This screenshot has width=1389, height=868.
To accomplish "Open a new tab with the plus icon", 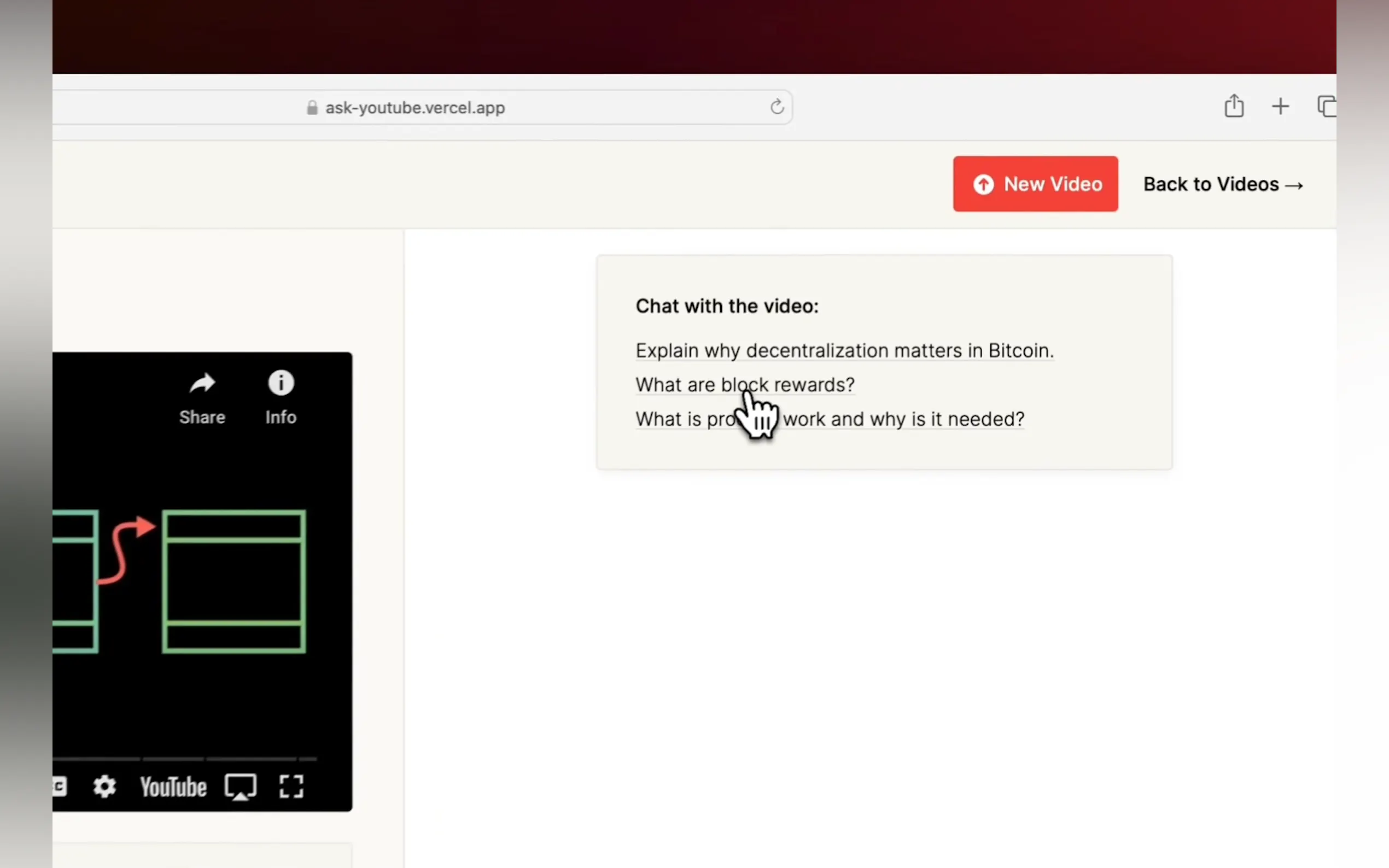I will (1281, 106).
